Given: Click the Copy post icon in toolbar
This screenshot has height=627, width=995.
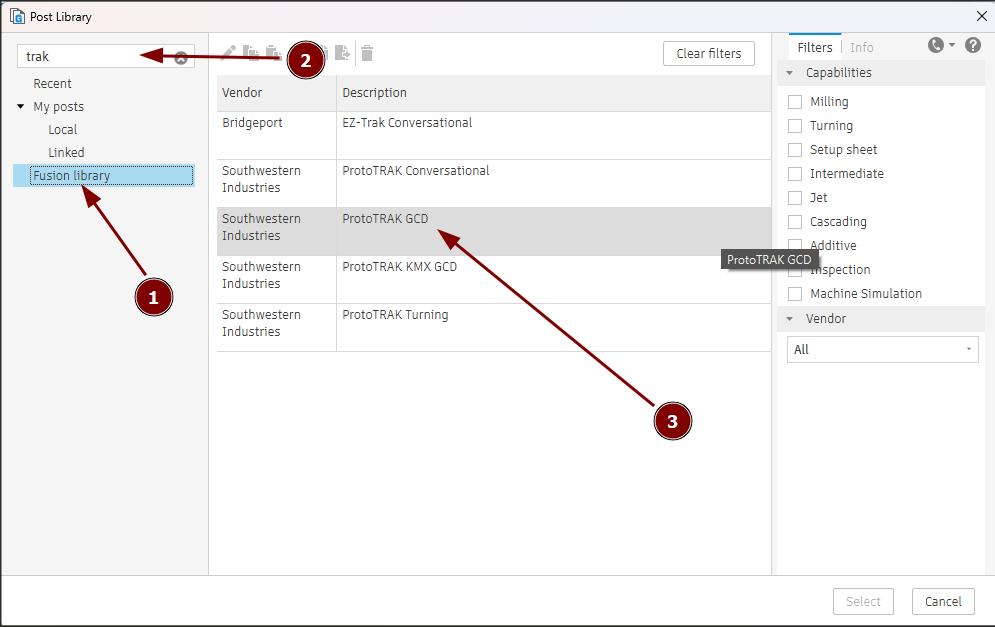Looking at the screenshot, I should coord(251,53).
